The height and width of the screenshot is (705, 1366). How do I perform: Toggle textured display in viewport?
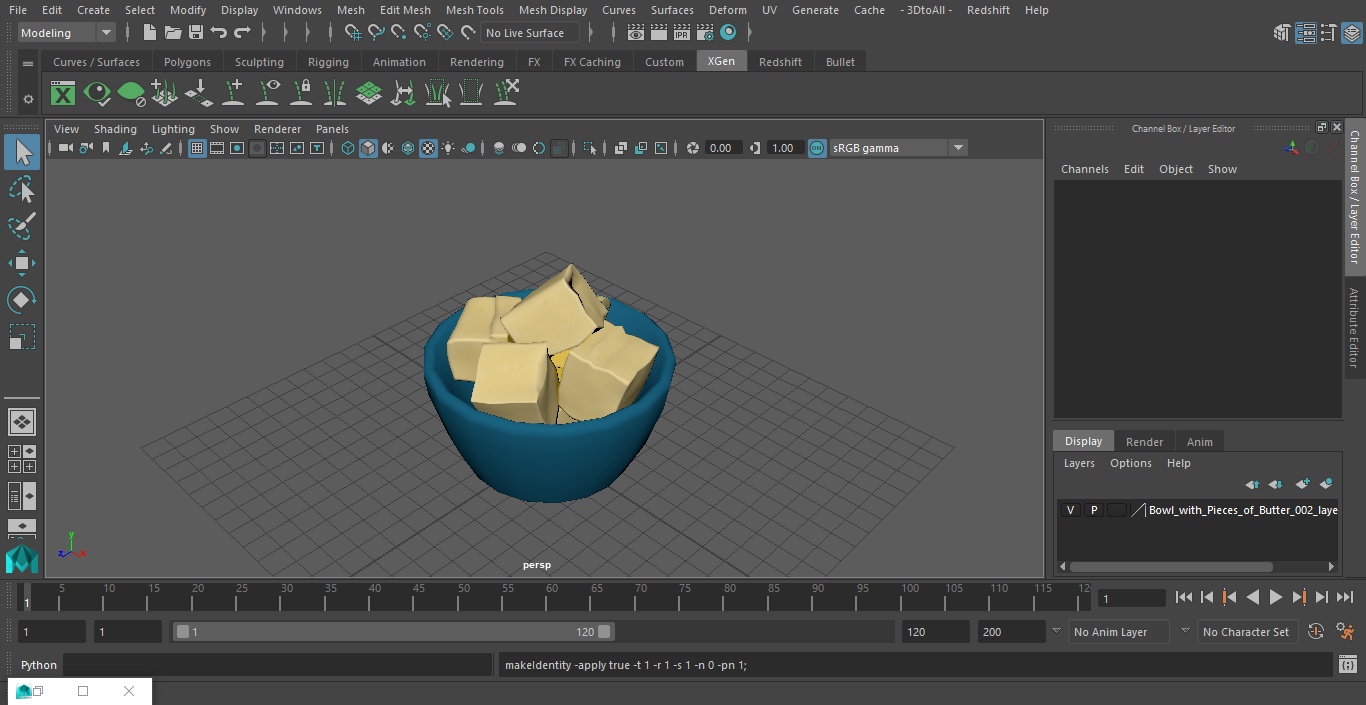pos(428,148)
